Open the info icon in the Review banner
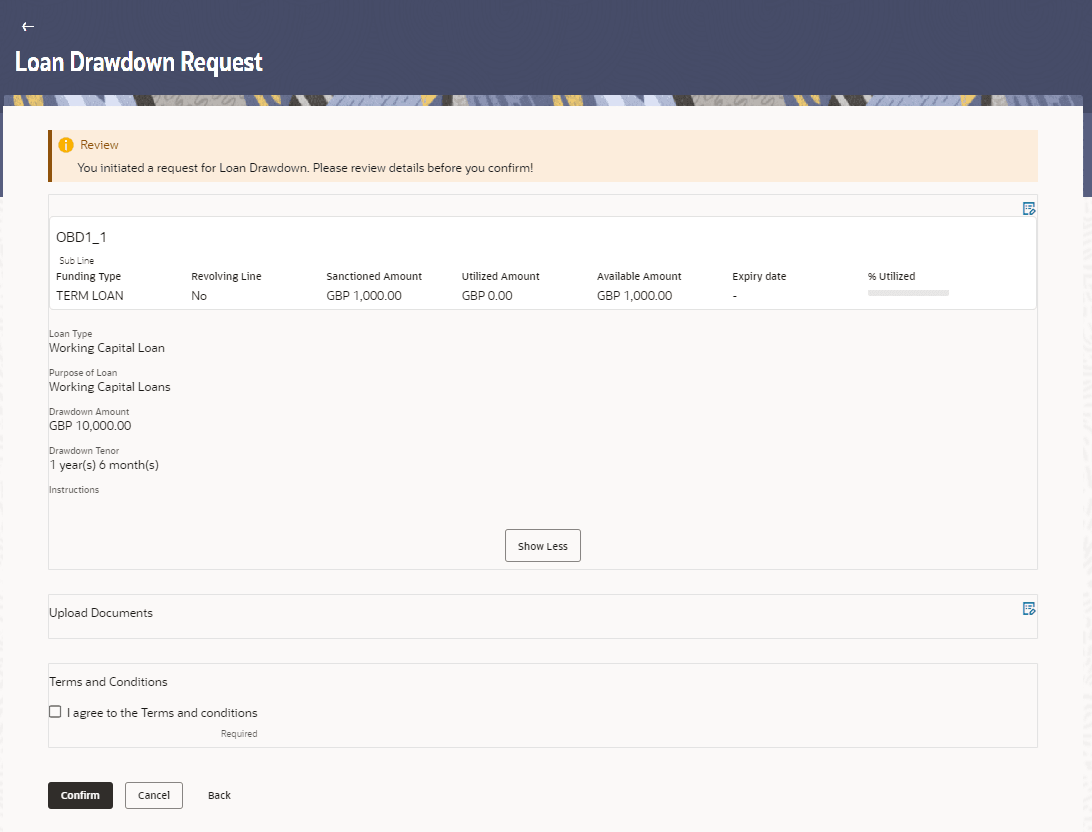1092x832 pixels. 65,145
